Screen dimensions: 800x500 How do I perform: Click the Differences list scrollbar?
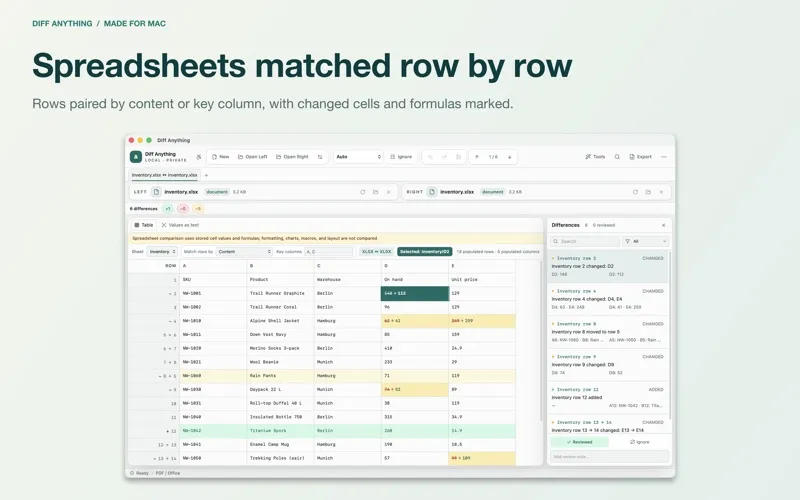click(669, 337)
